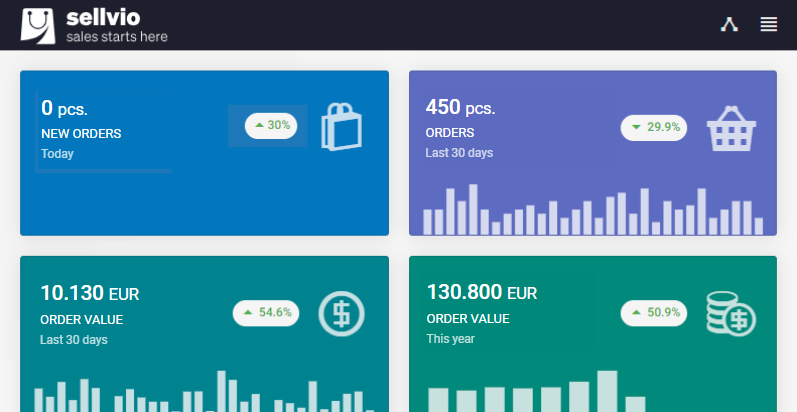Click the '10.130 EUR' value
This screenshot has width=797, height=412.
tap(89, 293)
